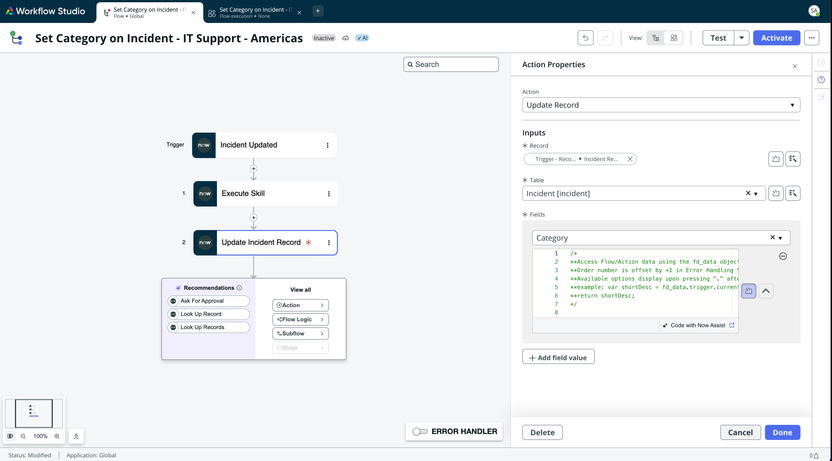Image resolution: width=832 pixels, height=461 pixels.
Task: Click Code with Now Assist link
Action: (699, 325)
